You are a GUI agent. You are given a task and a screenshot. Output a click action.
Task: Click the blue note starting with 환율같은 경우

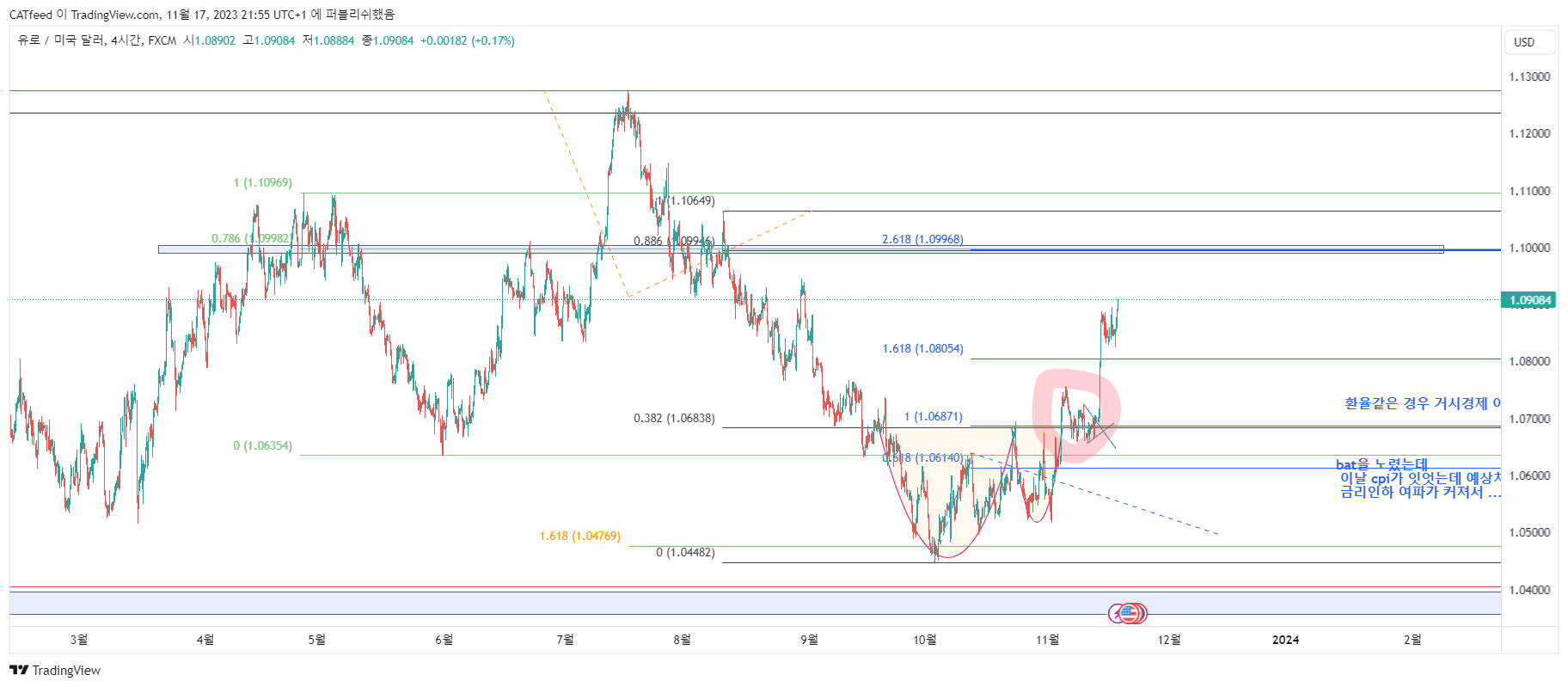pyautogui.click(x=1423, y=403)
